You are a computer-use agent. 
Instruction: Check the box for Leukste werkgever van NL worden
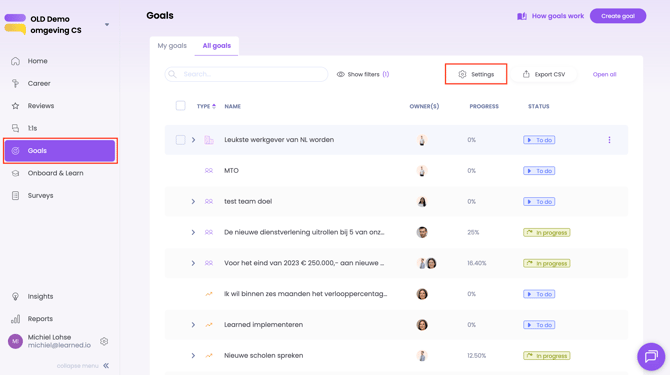click(180, 140)
